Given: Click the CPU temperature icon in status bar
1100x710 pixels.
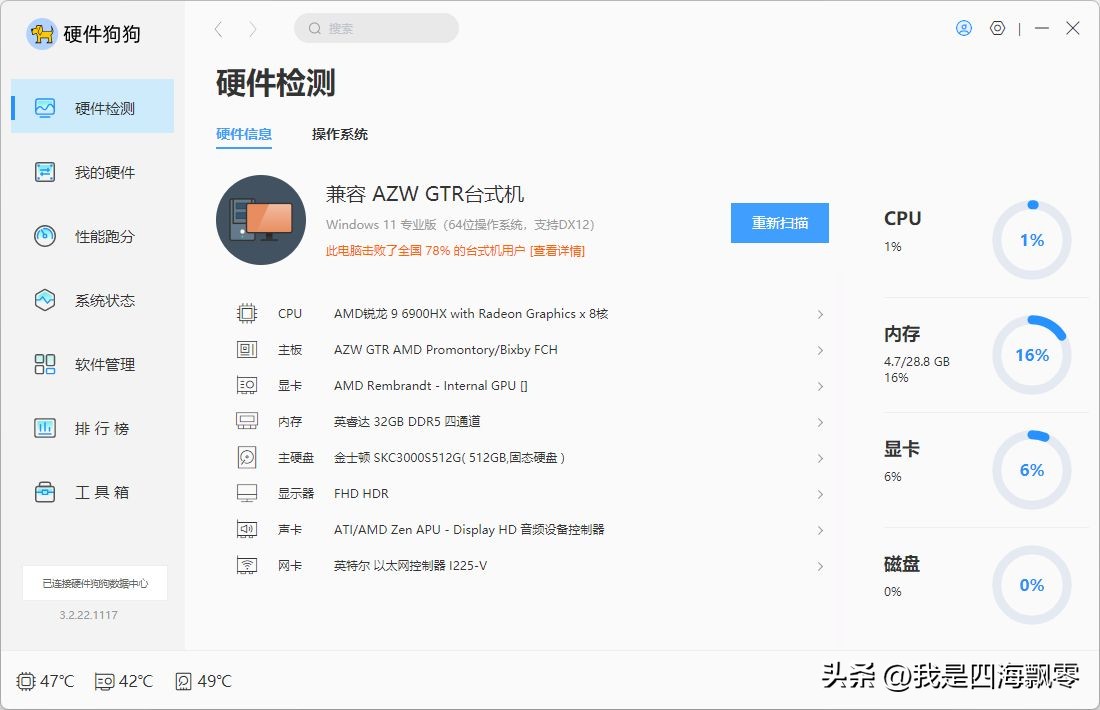Looking at the screenshot, I should (x=25, y=681).
